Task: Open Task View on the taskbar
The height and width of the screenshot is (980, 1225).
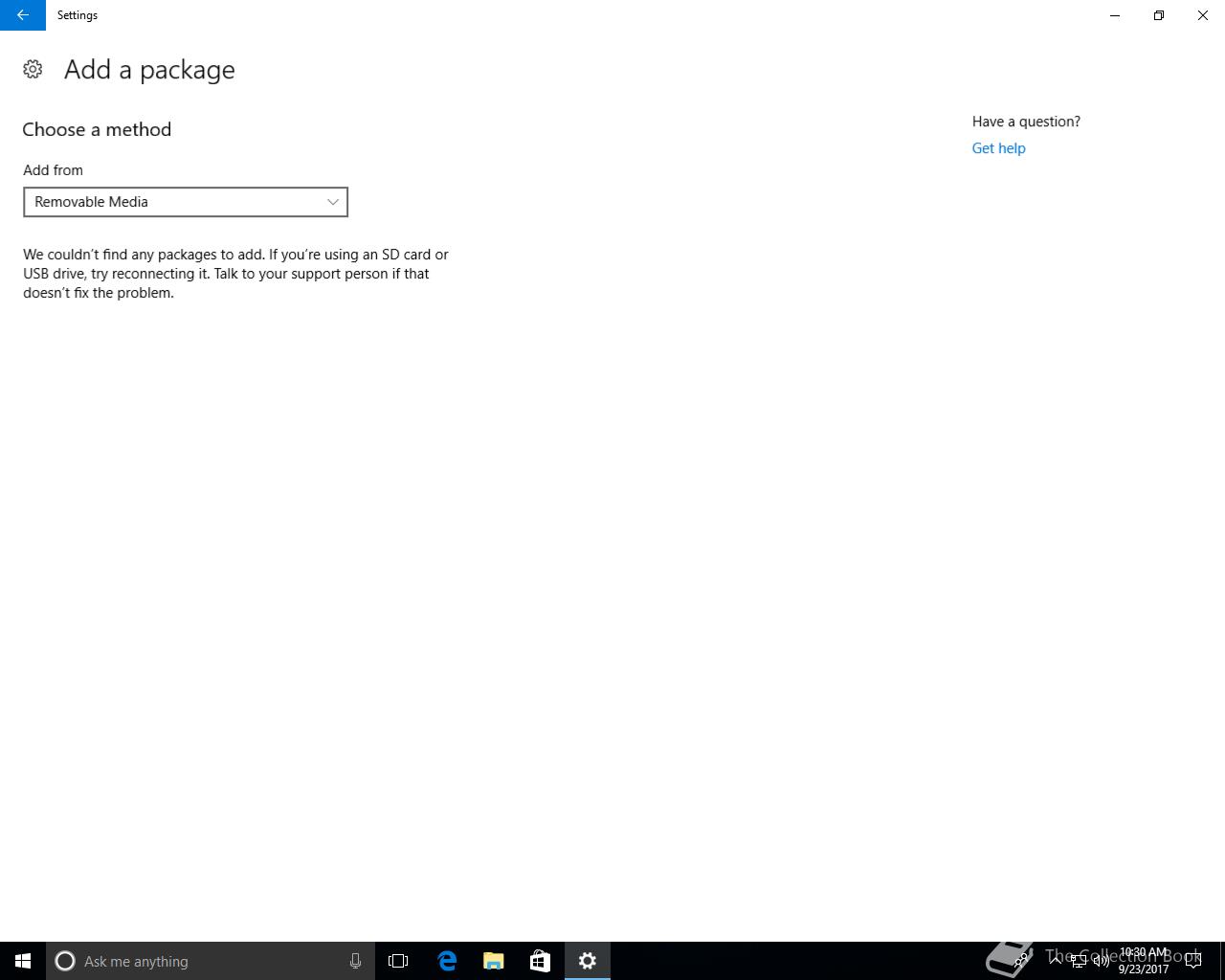Action: (398, 961)
